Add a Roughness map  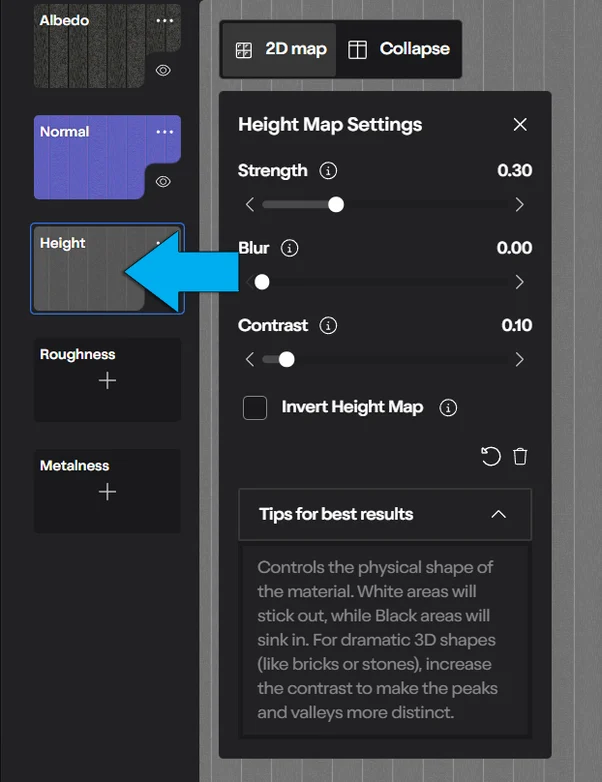[x=107, y=381]
